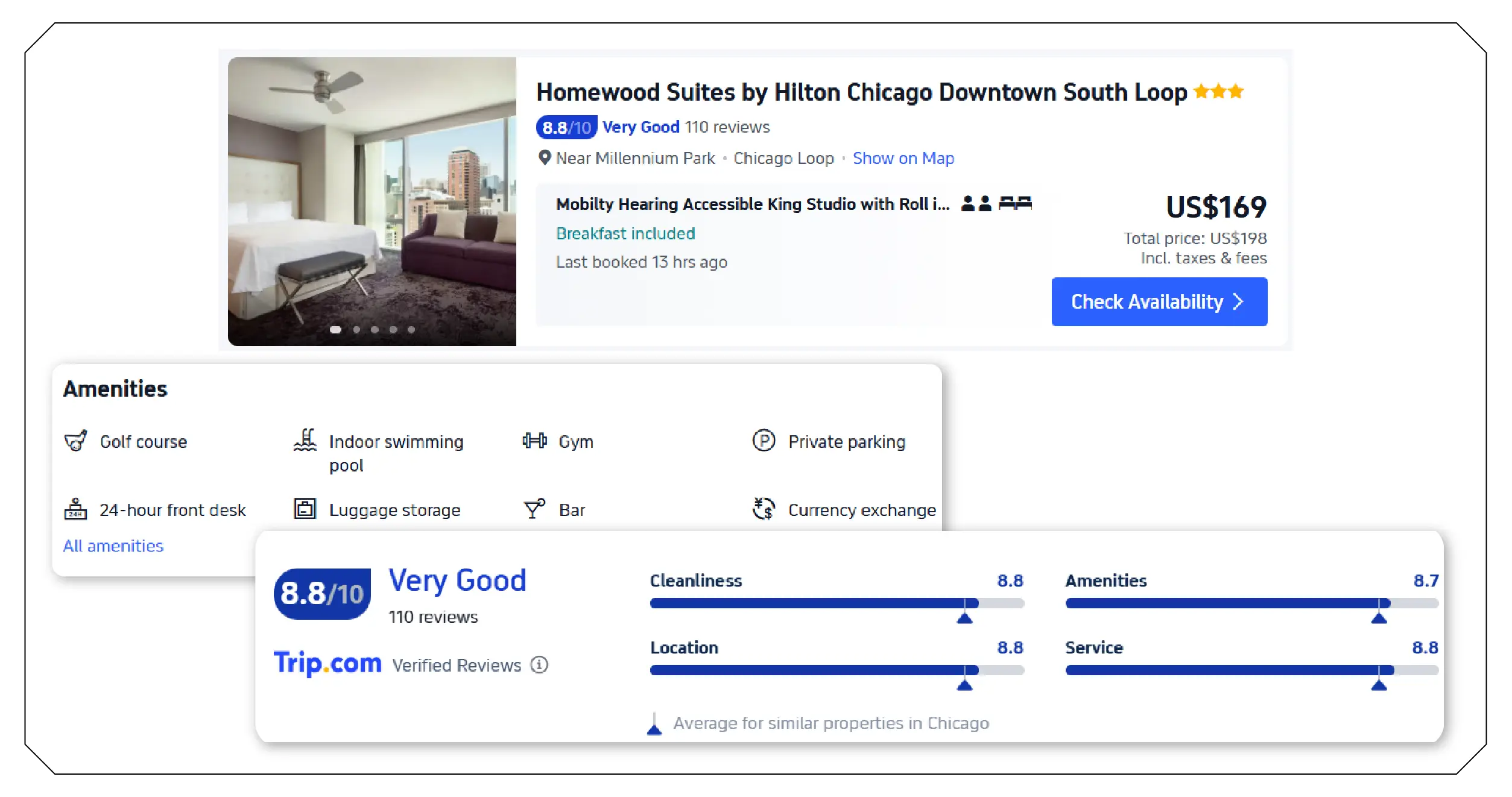Click the Golf course amenity icon
This screenshot has height=797, width=1512.
pyautogui.click(x=75, y=441)
